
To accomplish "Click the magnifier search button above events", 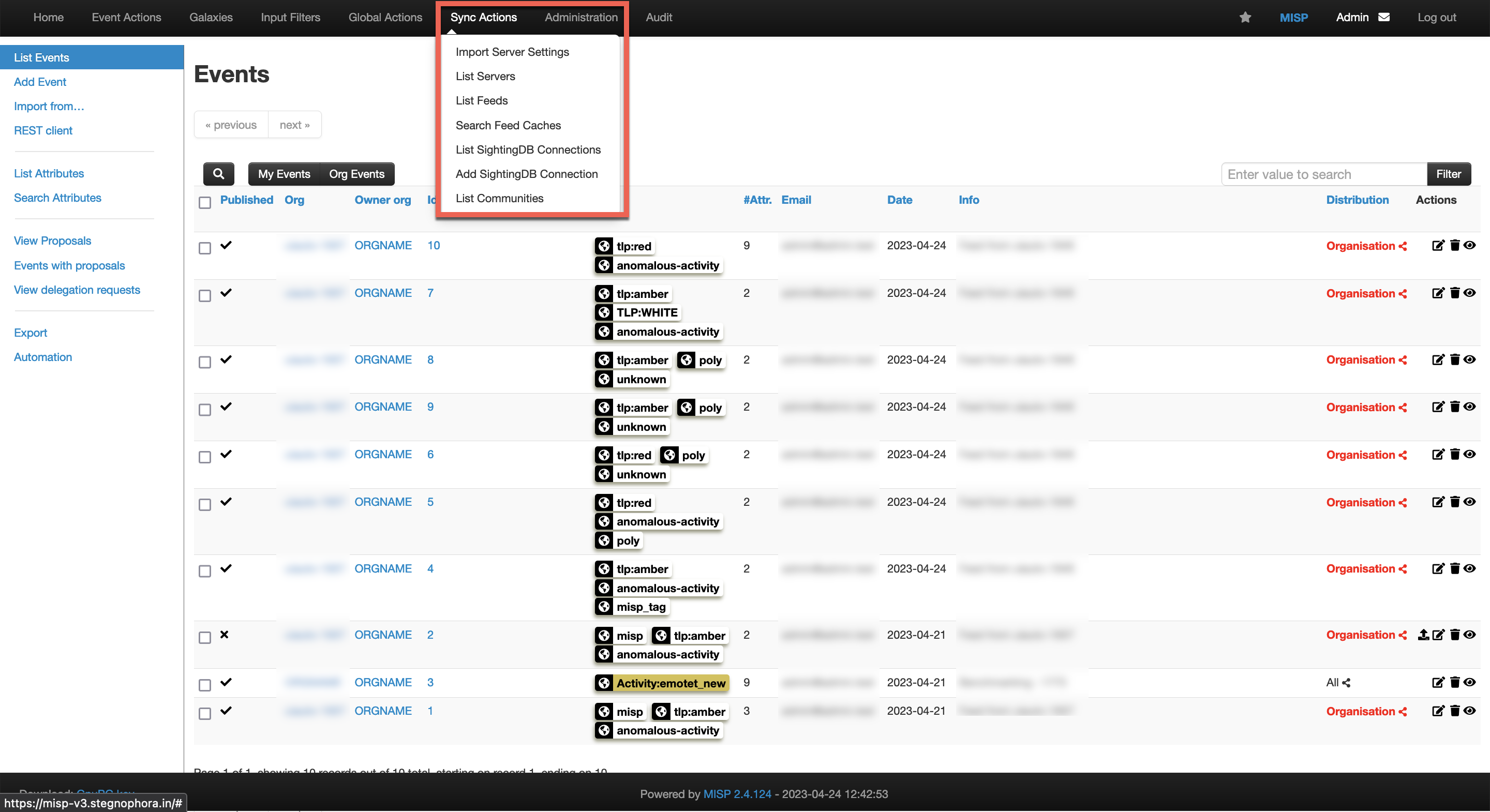I will [218, 173].
